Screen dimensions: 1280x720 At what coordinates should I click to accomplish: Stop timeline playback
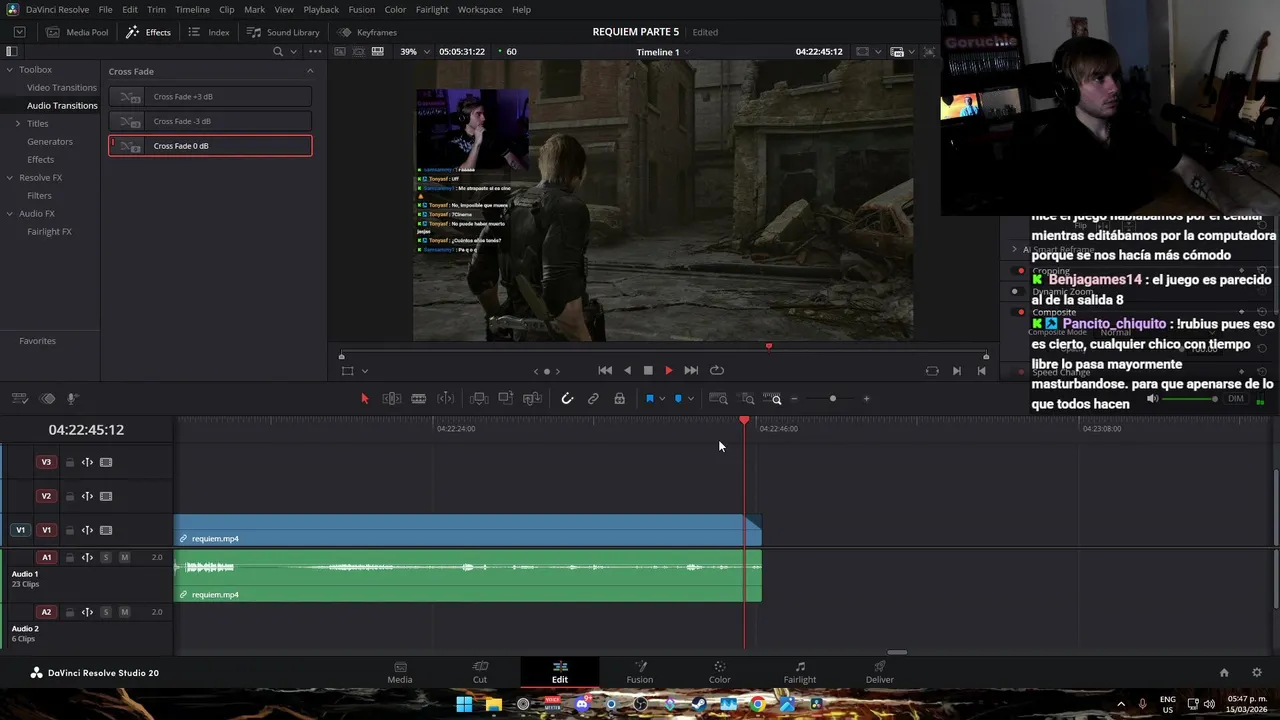[x=648, y=371]
